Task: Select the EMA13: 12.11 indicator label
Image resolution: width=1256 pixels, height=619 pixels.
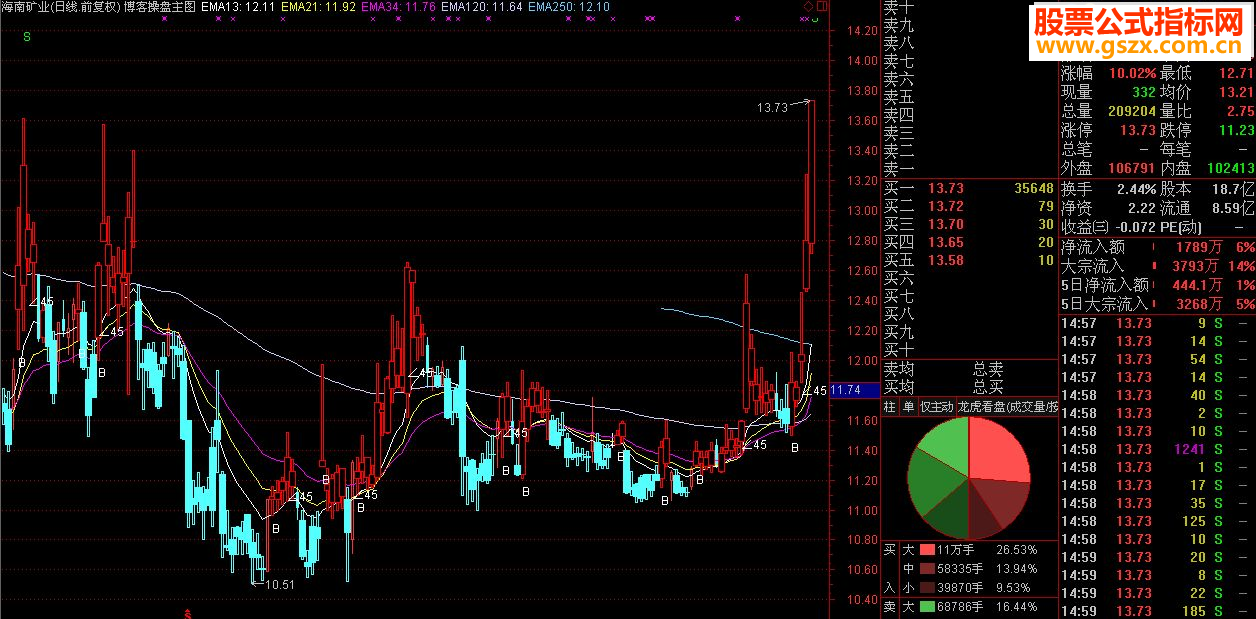Action: point(237,7)
